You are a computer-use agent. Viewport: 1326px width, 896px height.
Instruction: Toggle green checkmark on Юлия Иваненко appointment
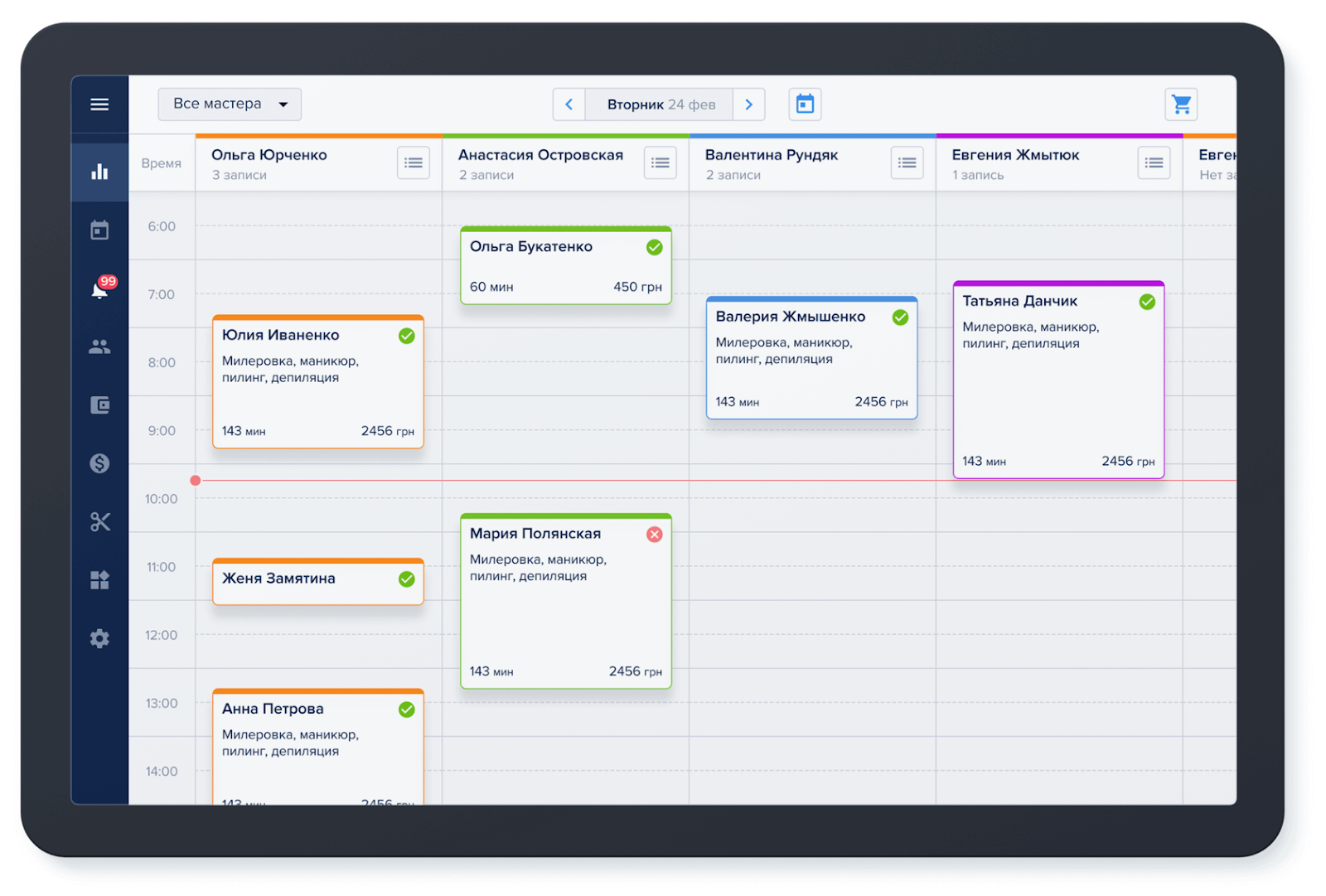(x=406, y=336)
